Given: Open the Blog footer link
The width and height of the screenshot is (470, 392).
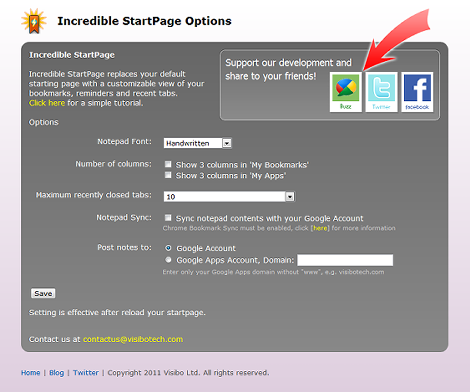Looking at the screenshot, I should (57, 373).
